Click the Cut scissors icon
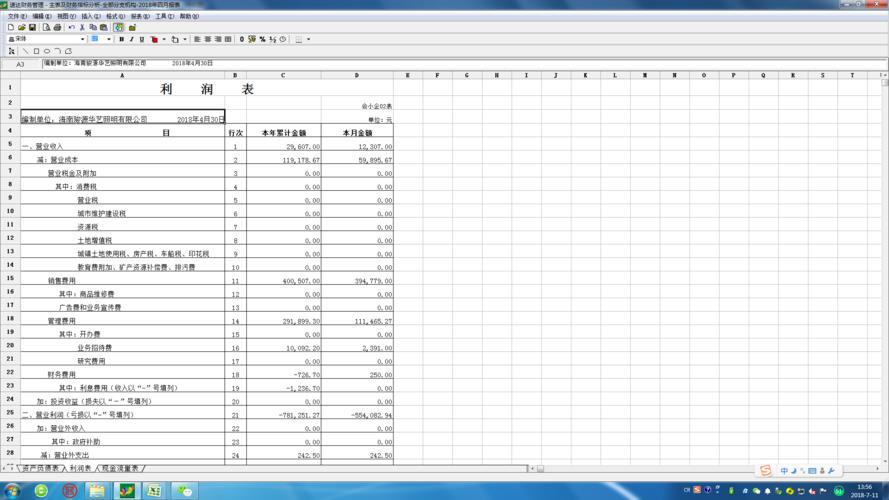Screen dimensions: 889x500 coord(83,28)
